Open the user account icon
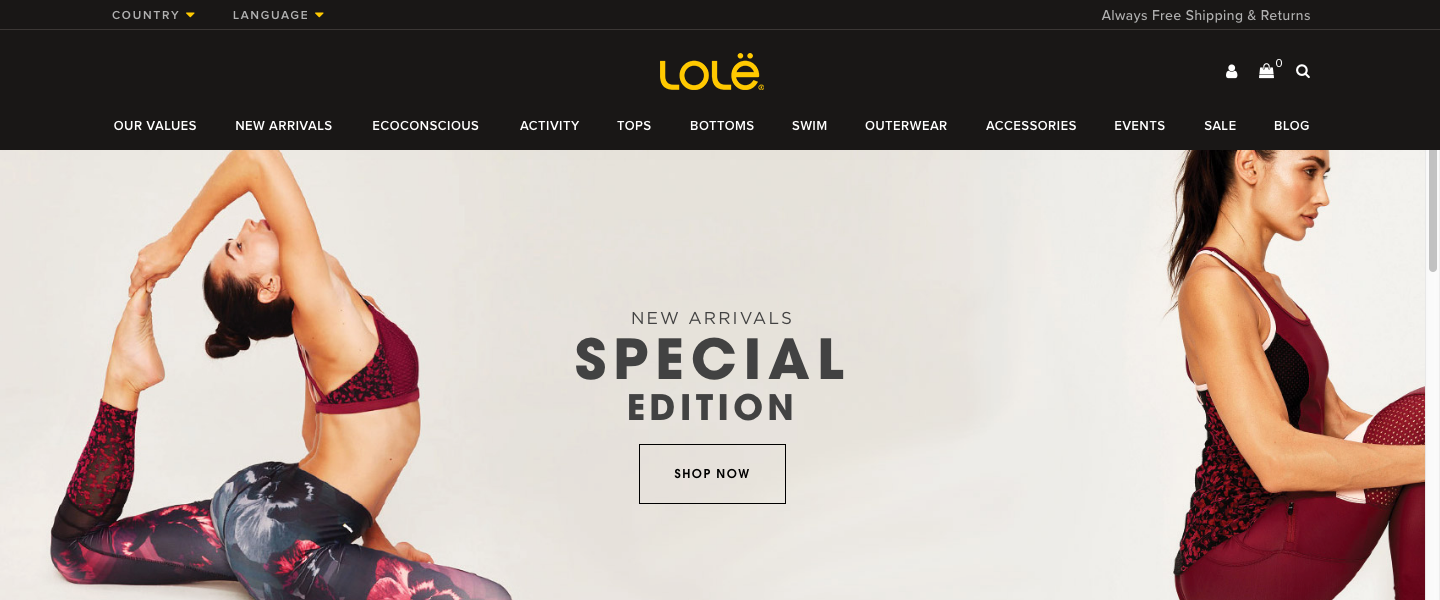The image size is (1440, 600). point(1231,72)
